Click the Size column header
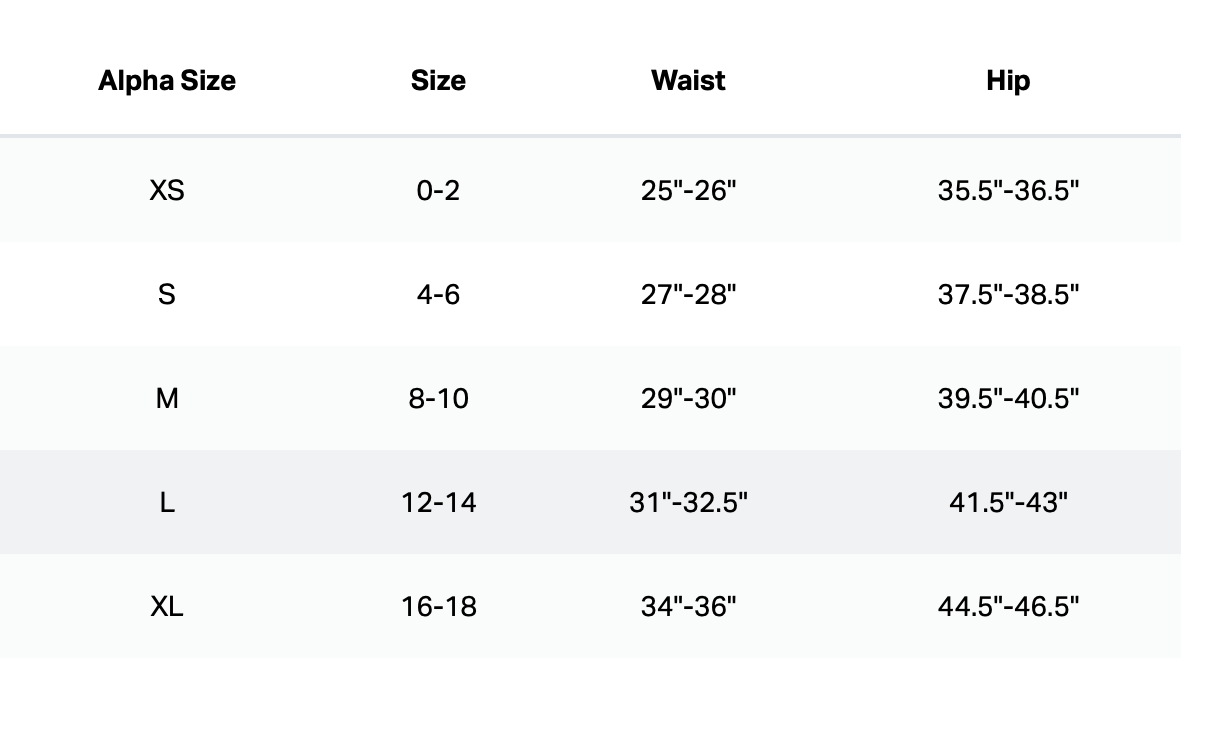 click(x=438, y=81)
